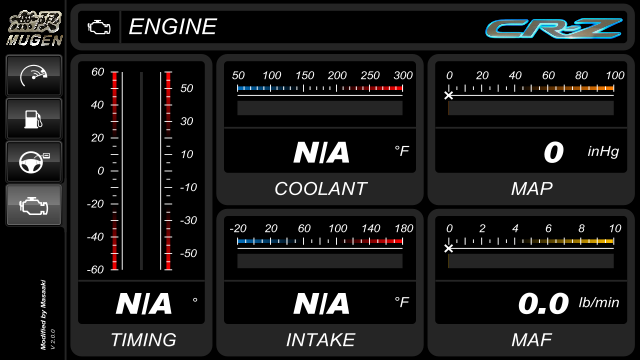This screenshot has height=360, width=640.
Task: Open the steering wheel driving page
Action: (34, 162)
